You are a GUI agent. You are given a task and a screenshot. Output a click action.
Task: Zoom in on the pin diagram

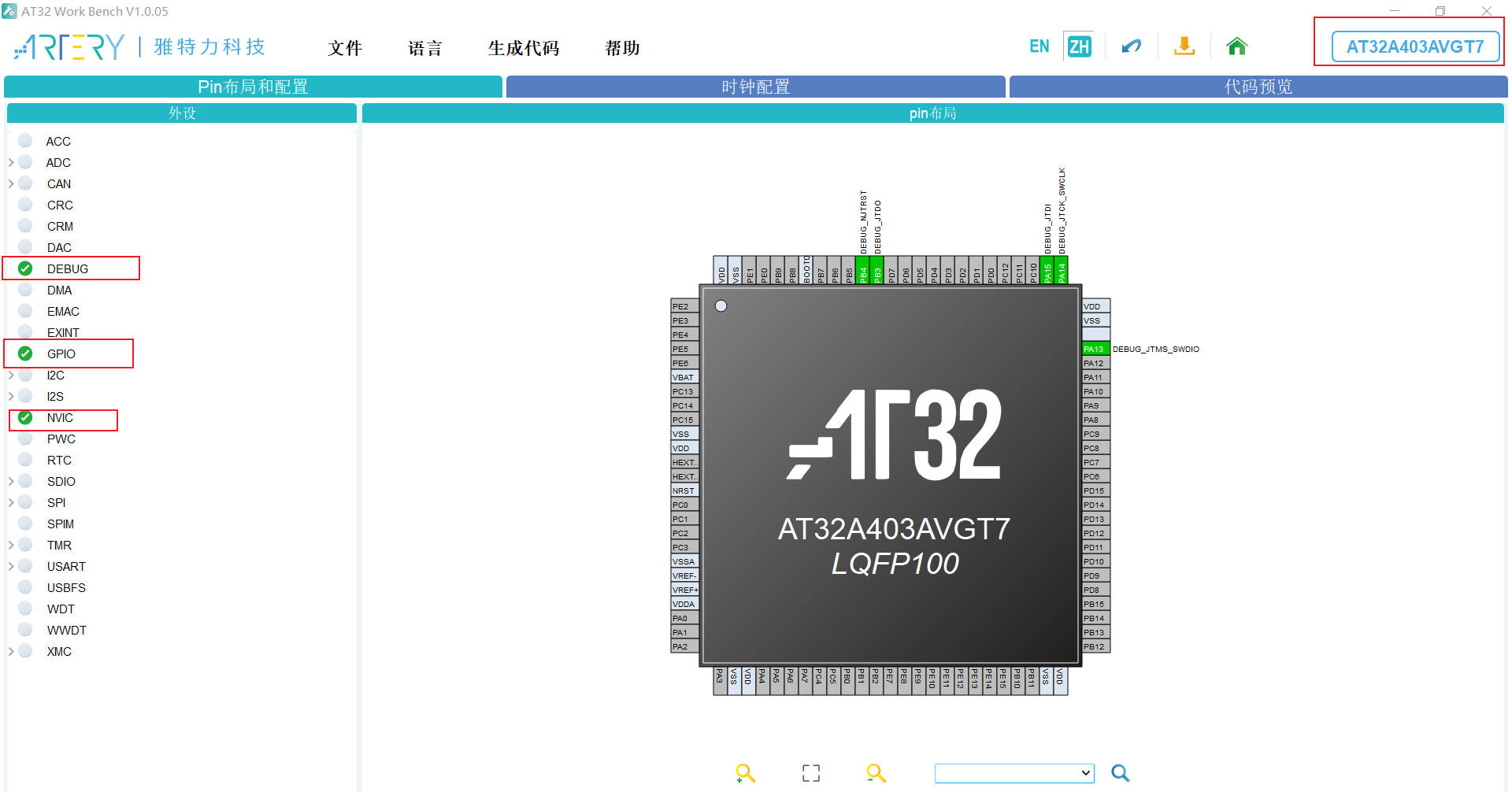point(744,773)
